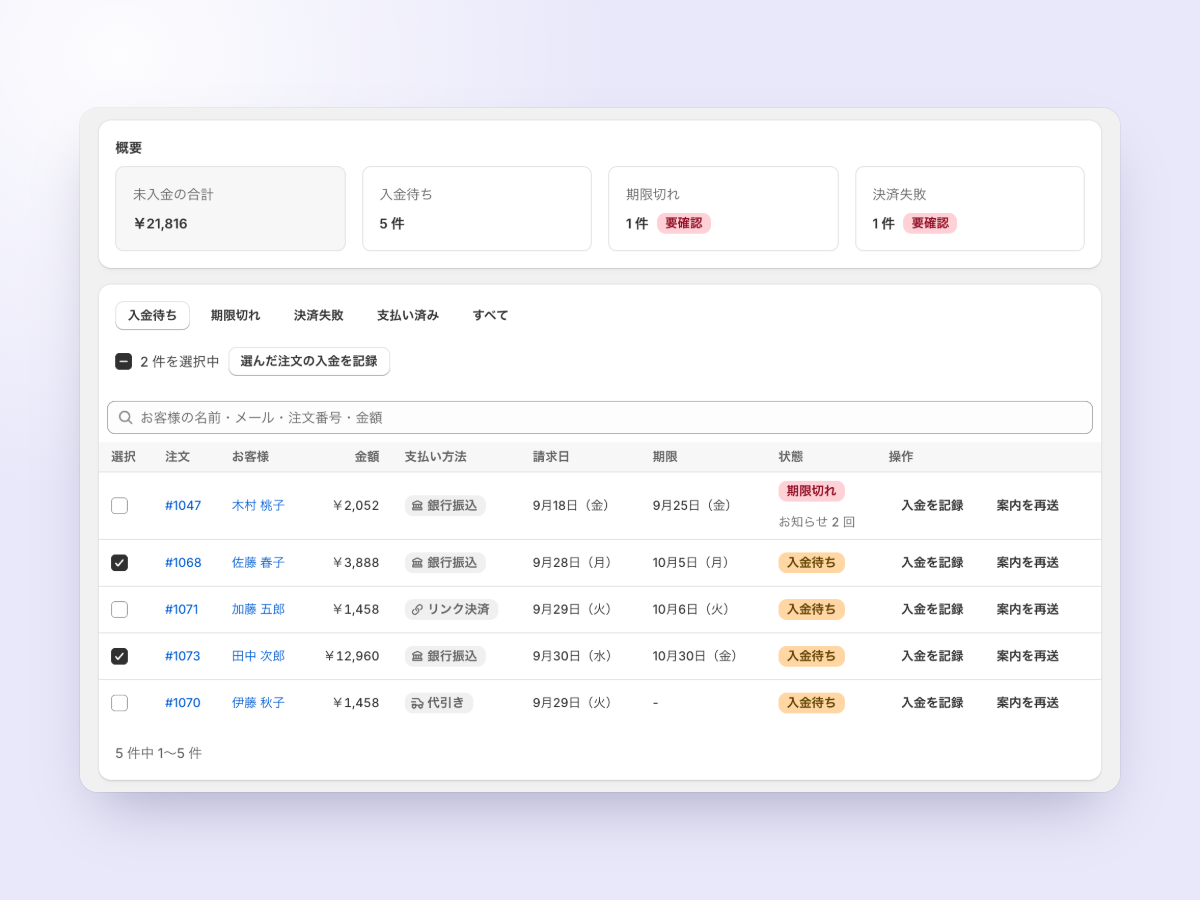Click the 期限 column header
1200x900 pixels.
pyautogui.click(x=665, y=457)
